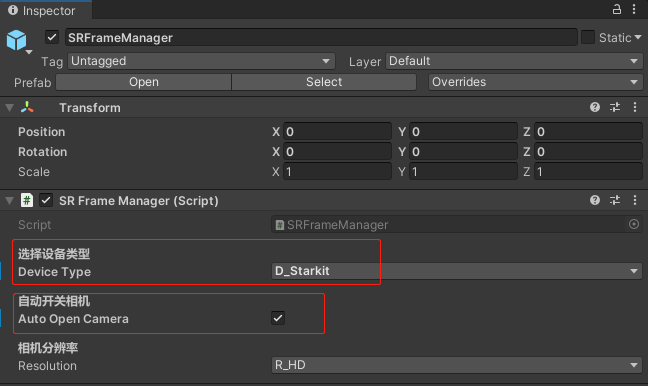648x386 pixels.
Task: Open SR Frame Manager preset settings icon
Action: click(x=615, y=200)
